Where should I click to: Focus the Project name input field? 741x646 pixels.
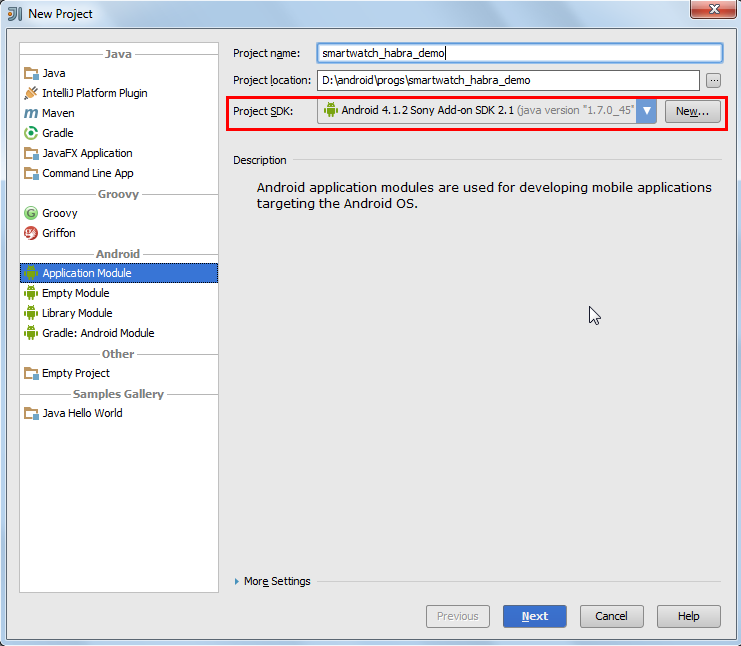(520, 53)
